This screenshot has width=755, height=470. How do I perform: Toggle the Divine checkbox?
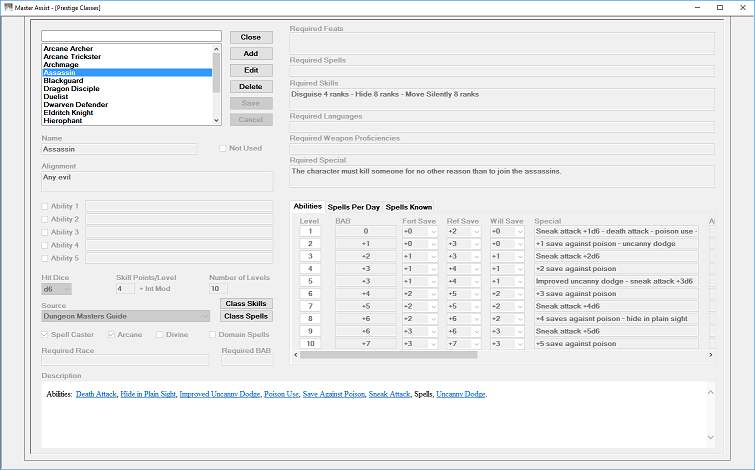(159, 334)
